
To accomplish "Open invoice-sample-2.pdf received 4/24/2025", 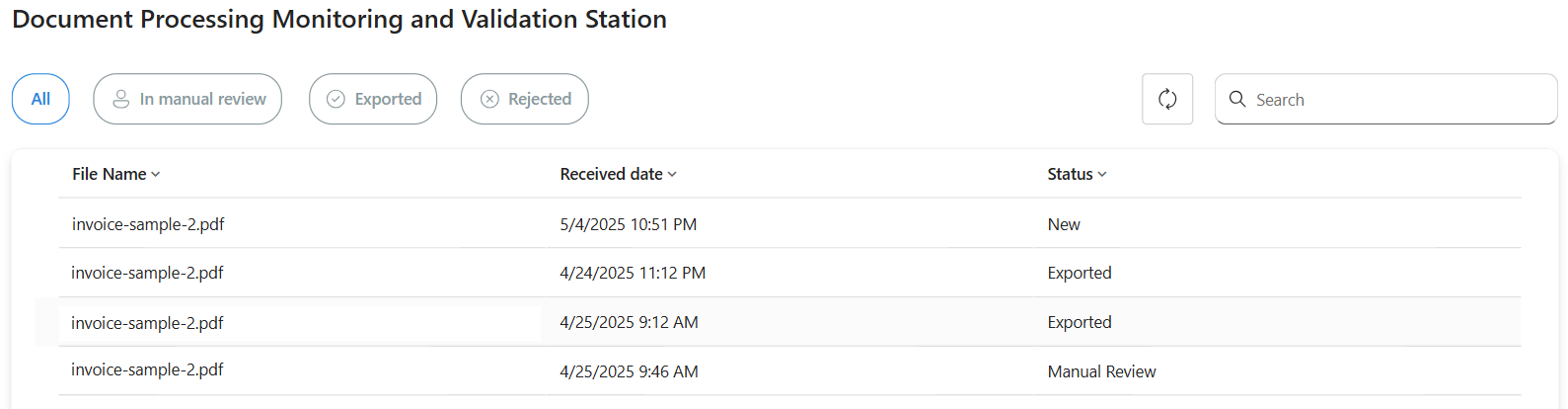I will (x=148, y=273).
